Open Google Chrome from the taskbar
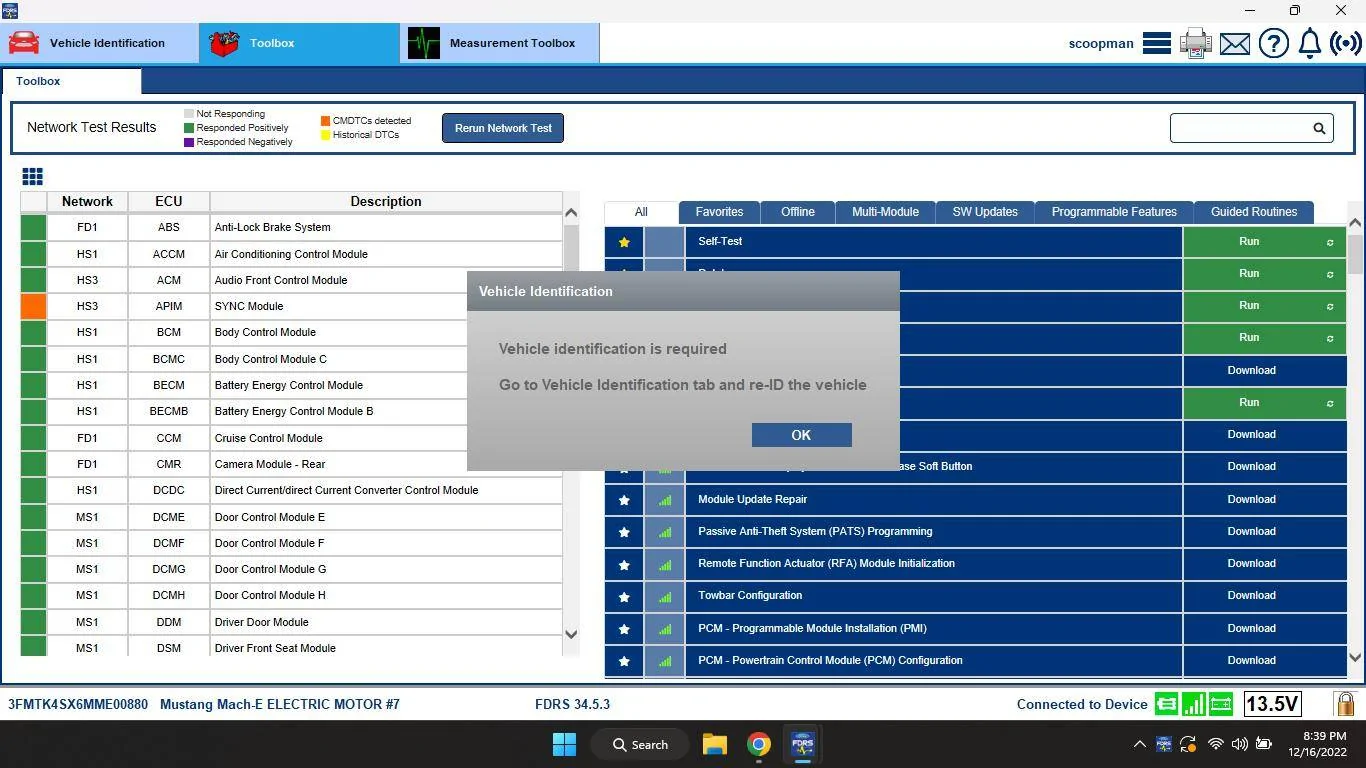The width and height of the screenshot is (1366, 768). click(758, 744)
